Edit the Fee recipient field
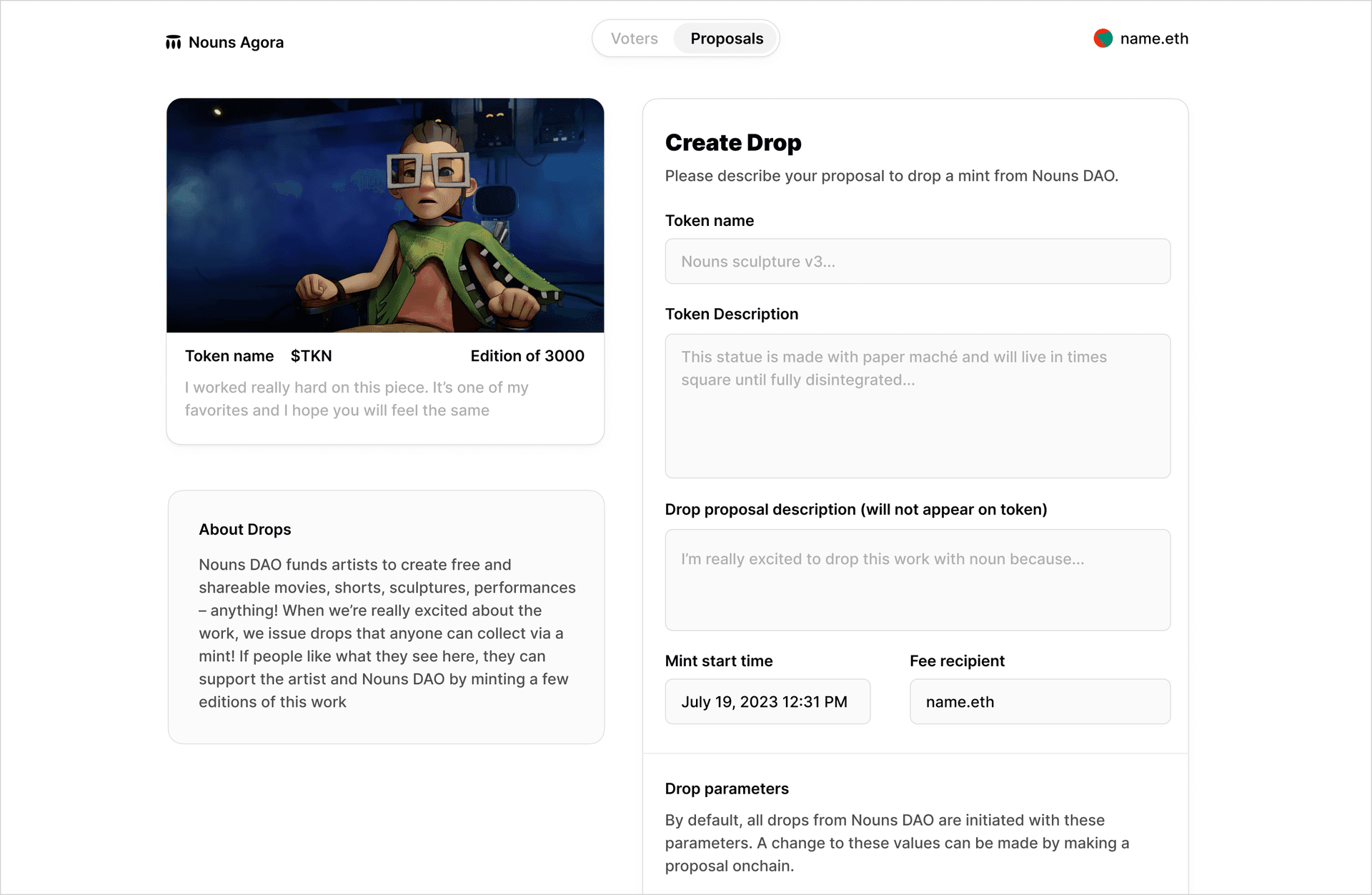Image resolution: width=1372 pixels, height=895 pixels. pyautogui.click(x=1039, y=702)
